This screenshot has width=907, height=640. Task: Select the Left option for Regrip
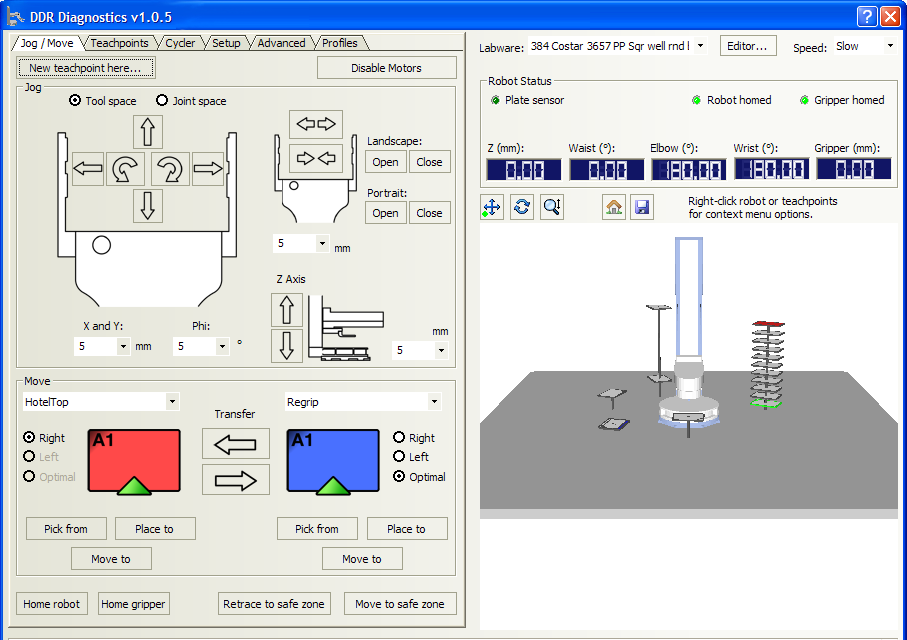400,457
